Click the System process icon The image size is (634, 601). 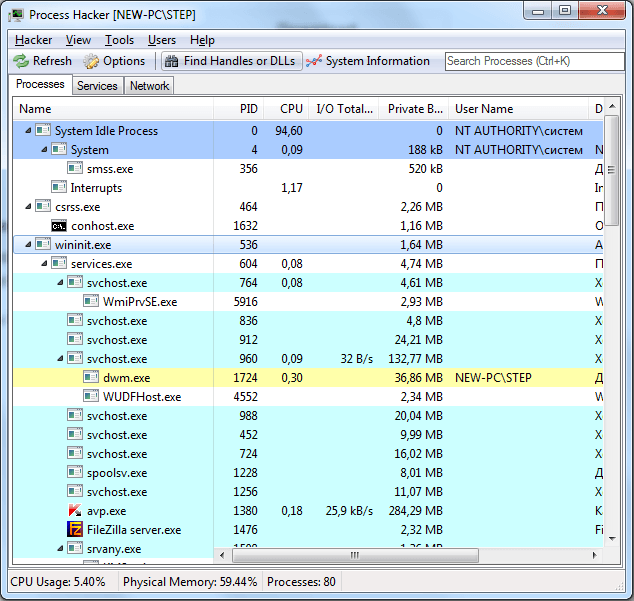point(59,149)
